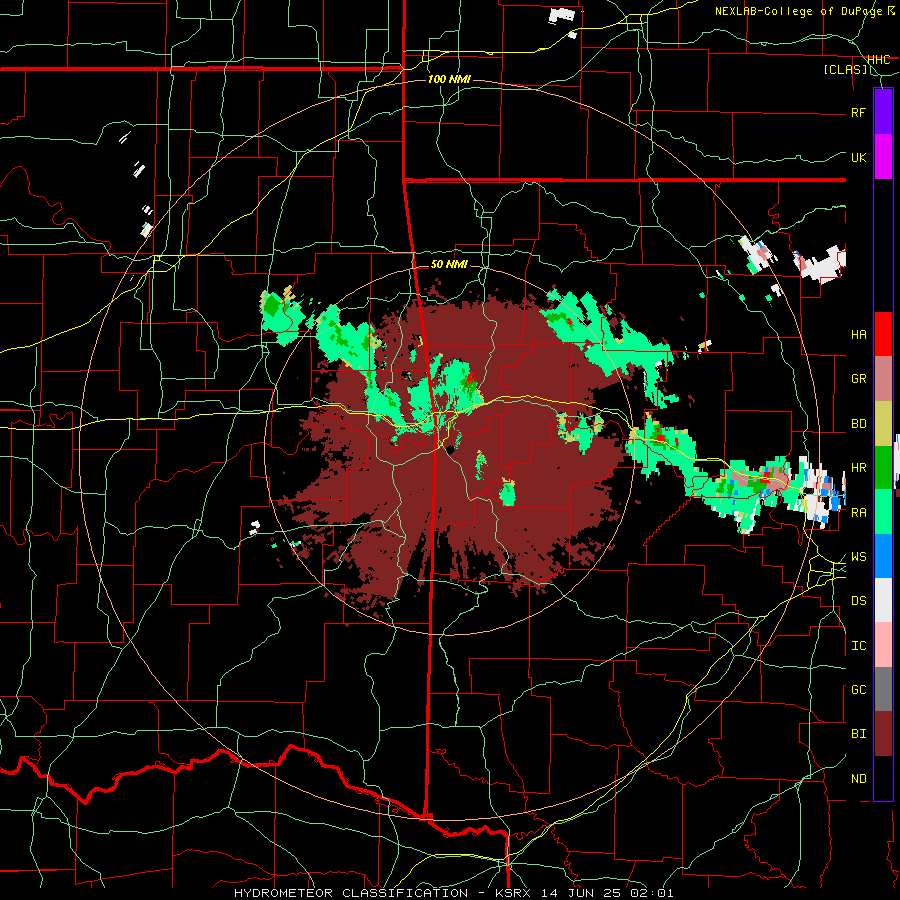Click the [CLAS] units label
900x900 pixels.
[x=845, y=69]
